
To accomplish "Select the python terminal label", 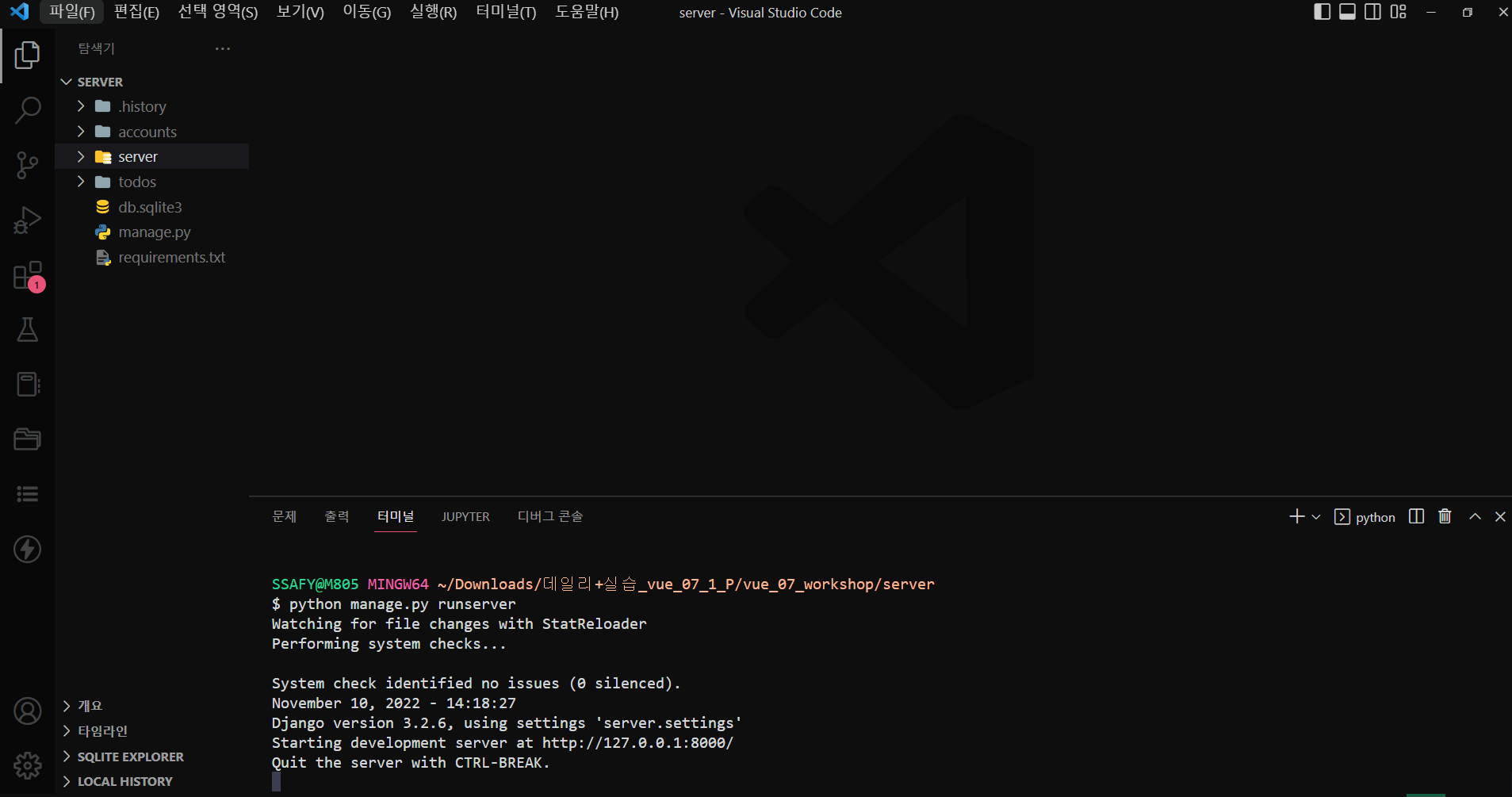I will (1365, 517).
